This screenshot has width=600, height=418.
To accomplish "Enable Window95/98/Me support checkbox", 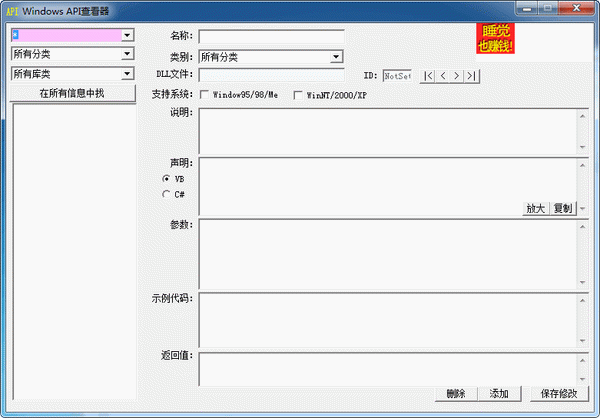I will pyautogui.click(x=204, y=95).
